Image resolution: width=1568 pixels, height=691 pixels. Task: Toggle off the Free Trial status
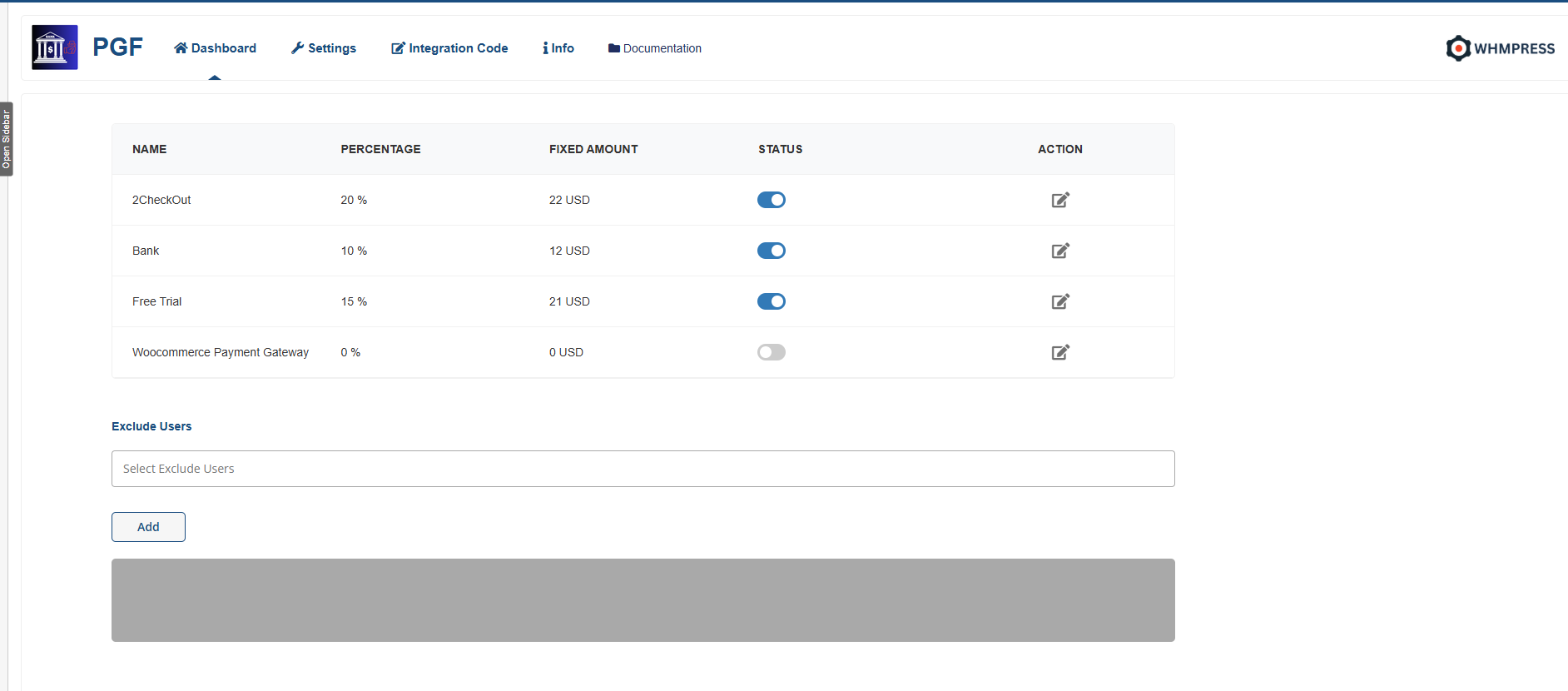click(x=771, y=301)
